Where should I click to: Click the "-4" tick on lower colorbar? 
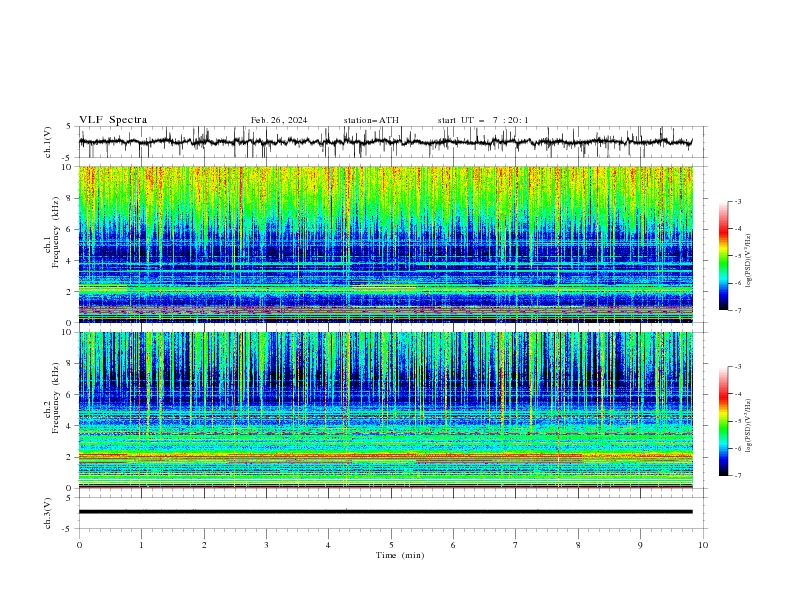[x=738, y=394]
